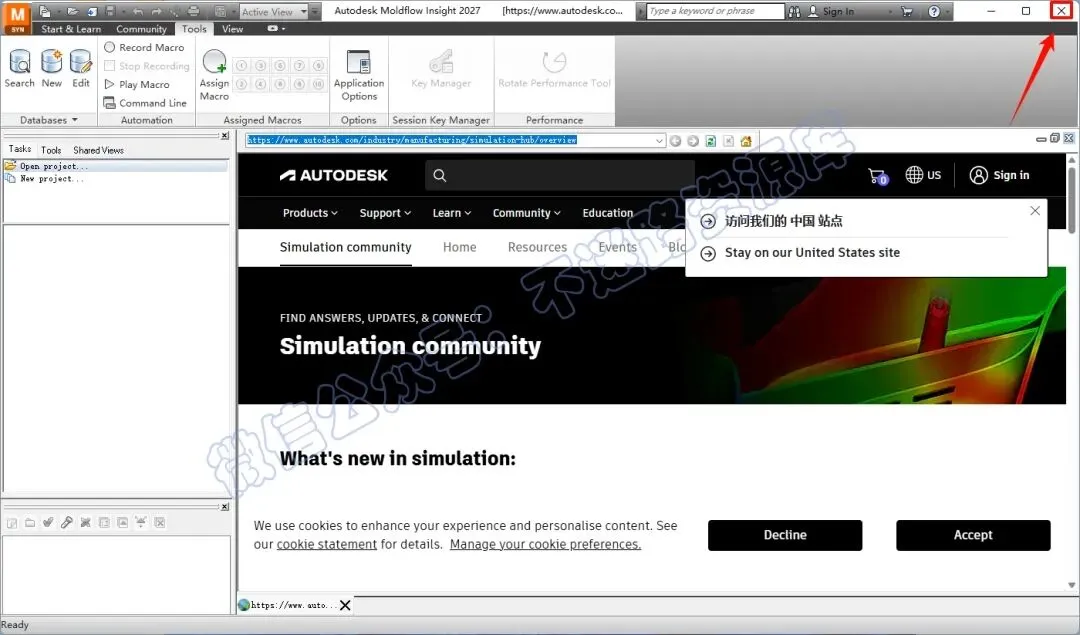Click the Help question mark icon
1080x635 pixels.
pyautogui.click(x=934, y=12)
